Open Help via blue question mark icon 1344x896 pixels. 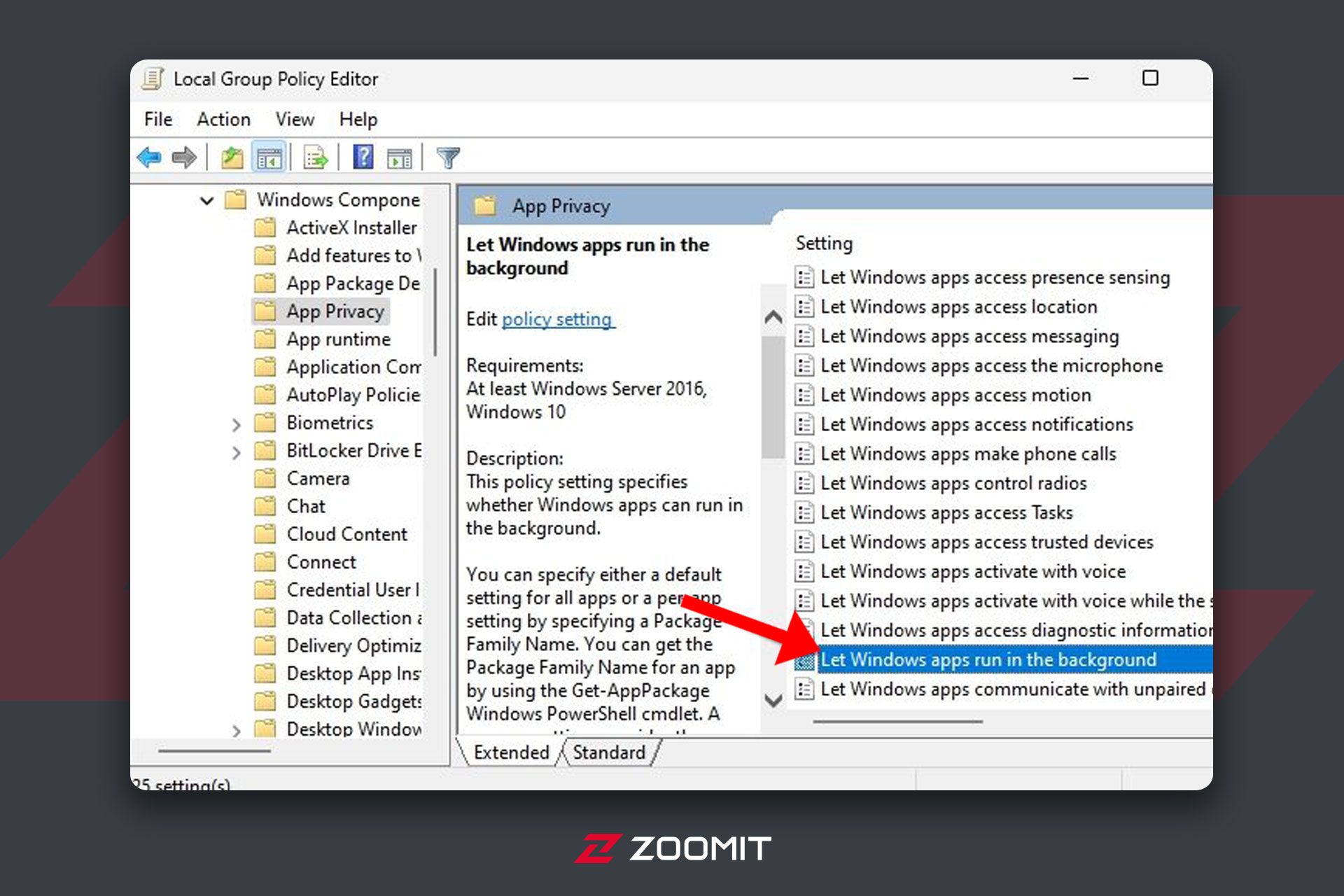(x=363, y=157)
